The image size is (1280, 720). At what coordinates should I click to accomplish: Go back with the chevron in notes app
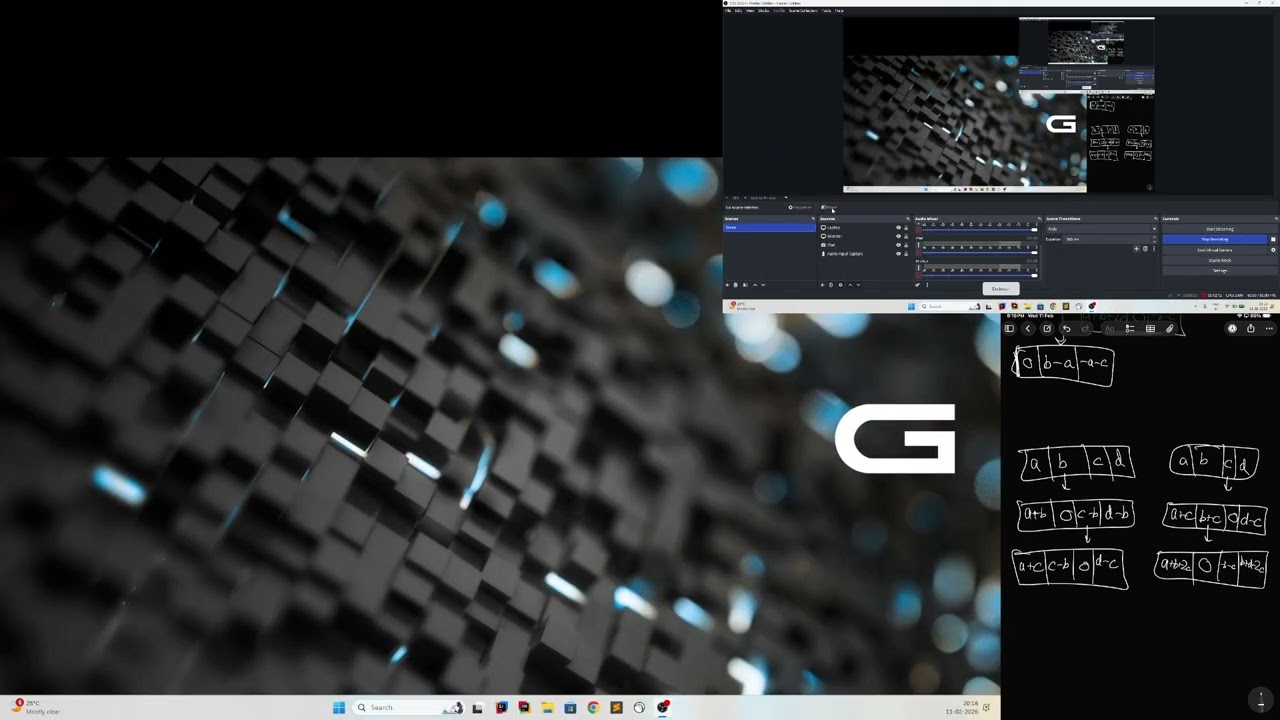coord(1028,328)
